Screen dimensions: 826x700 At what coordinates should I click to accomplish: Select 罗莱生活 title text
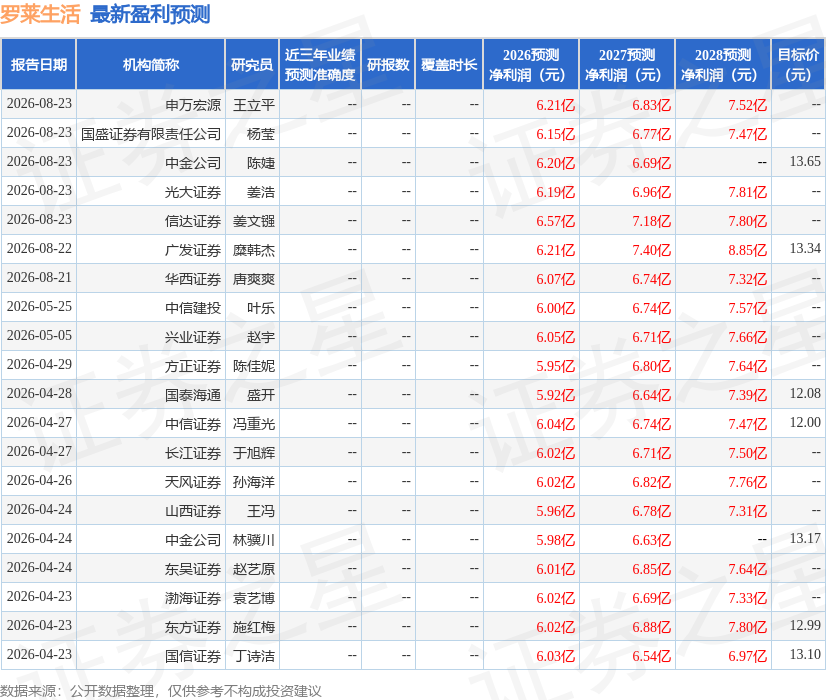[40, 15]
